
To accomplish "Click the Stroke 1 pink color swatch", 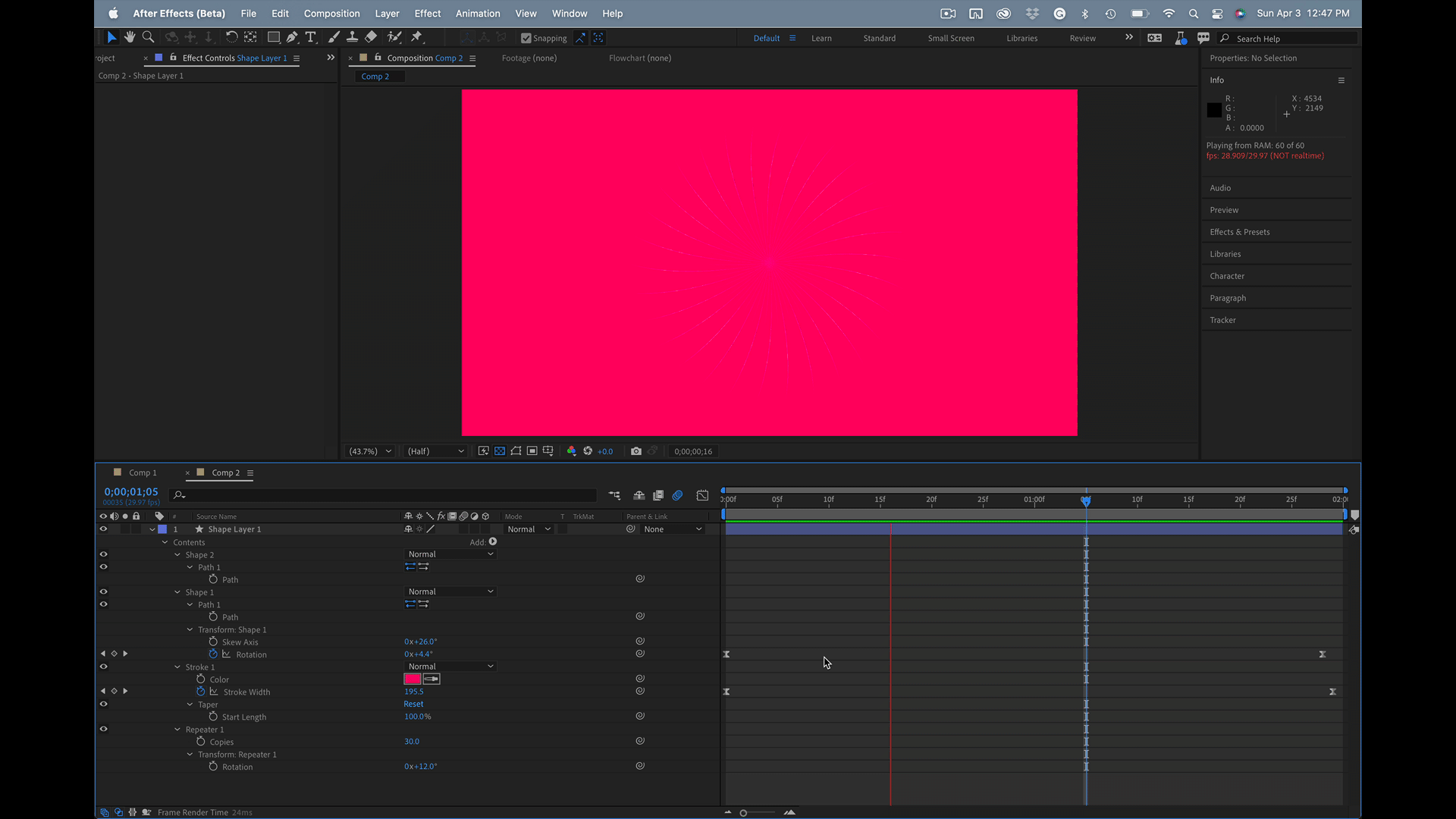I will pyautogui.click(x=413, y=679).
